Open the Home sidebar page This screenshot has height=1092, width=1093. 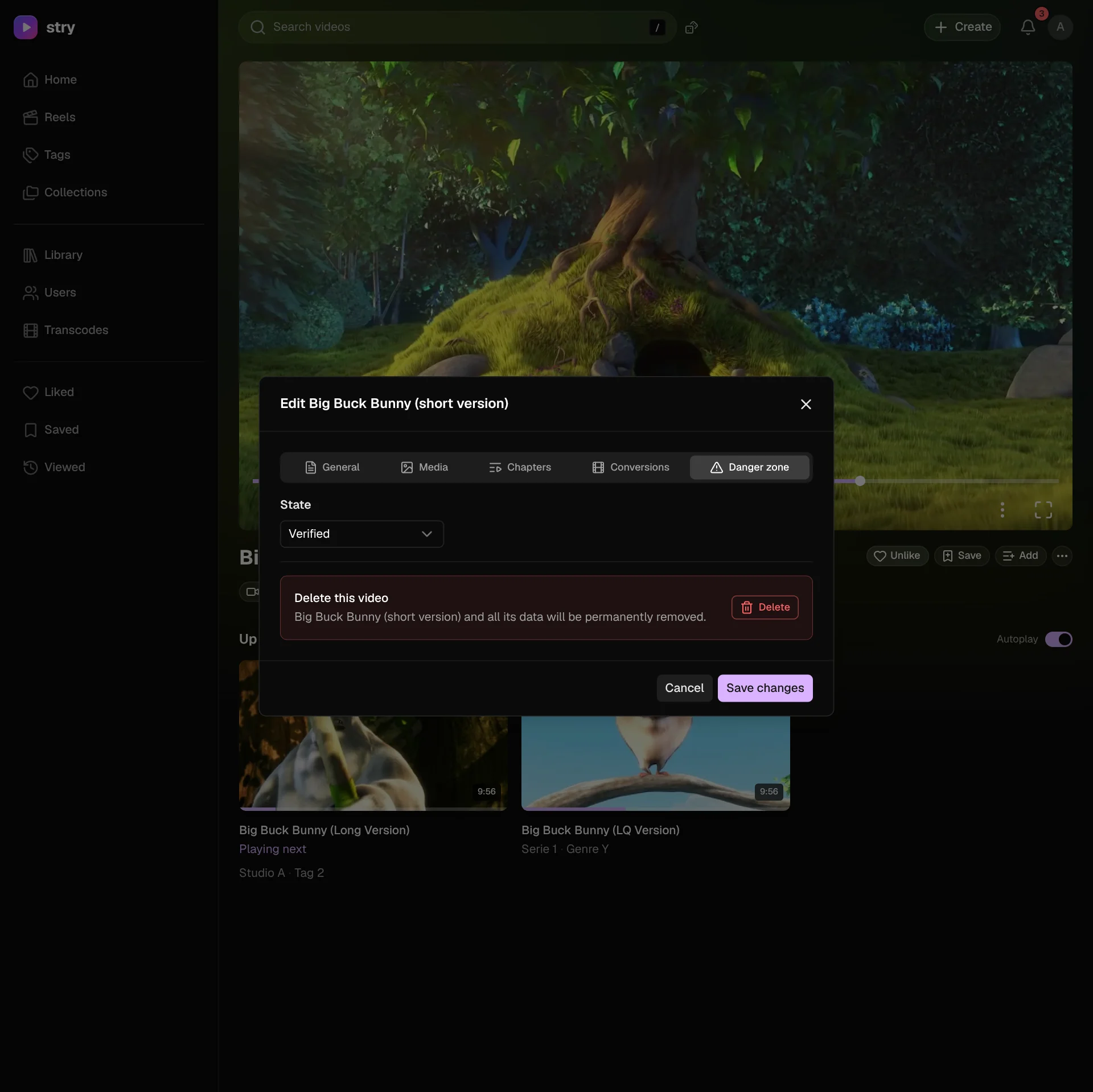[x=50, y=80]
